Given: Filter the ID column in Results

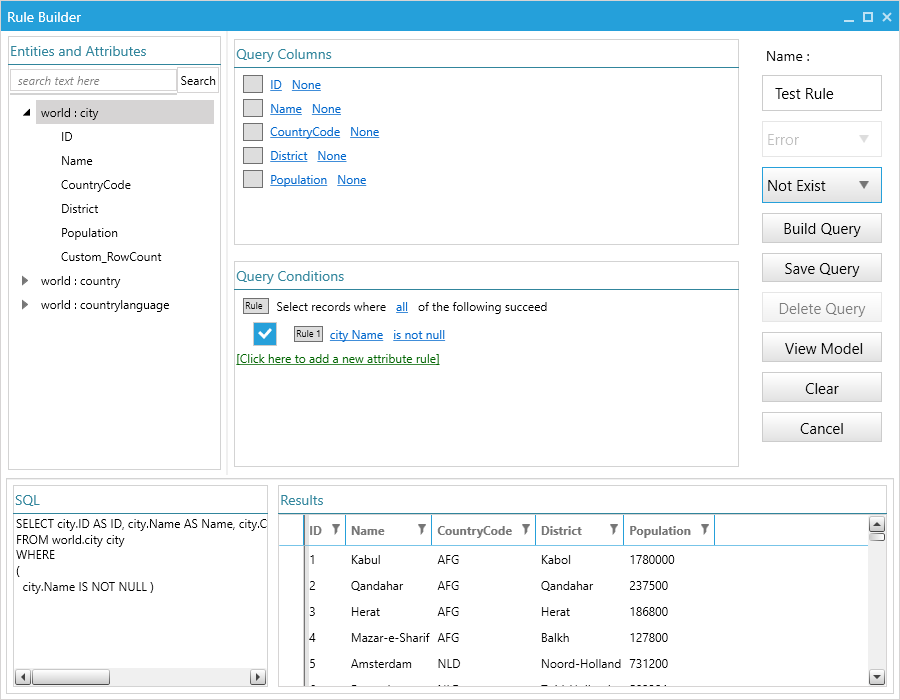Looking at the screenshot, I should coord(336,529).
